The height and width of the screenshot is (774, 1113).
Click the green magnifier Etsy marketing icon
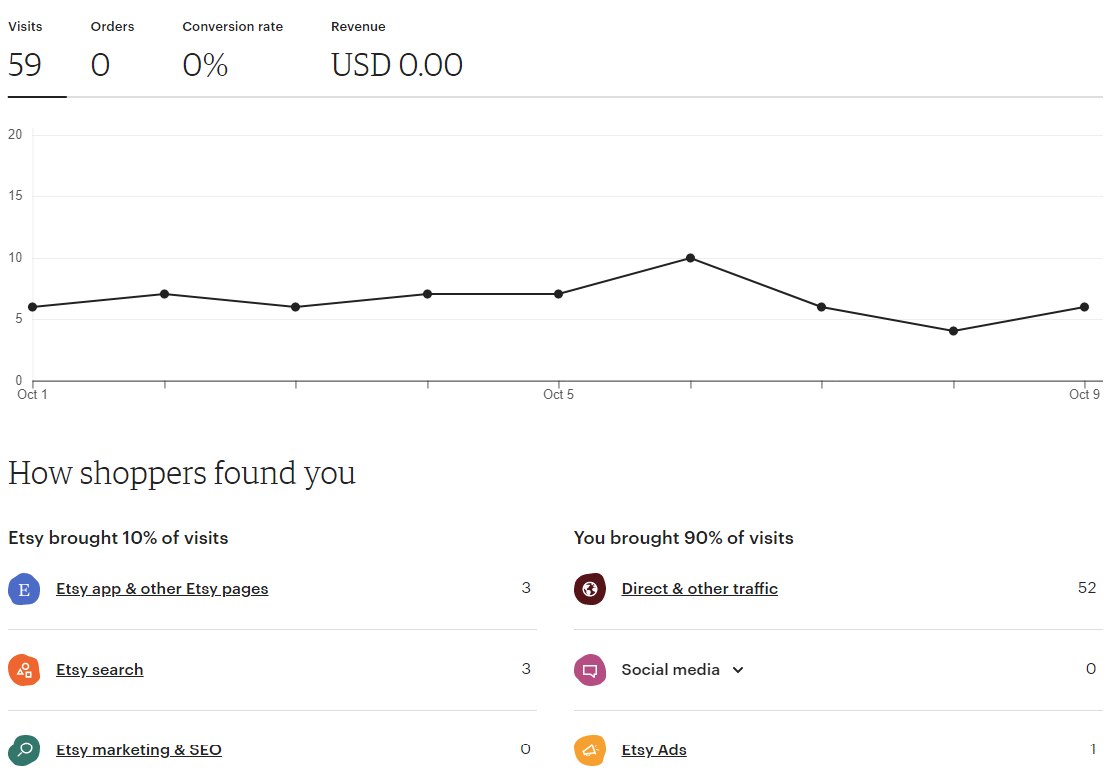coord(24,750)
